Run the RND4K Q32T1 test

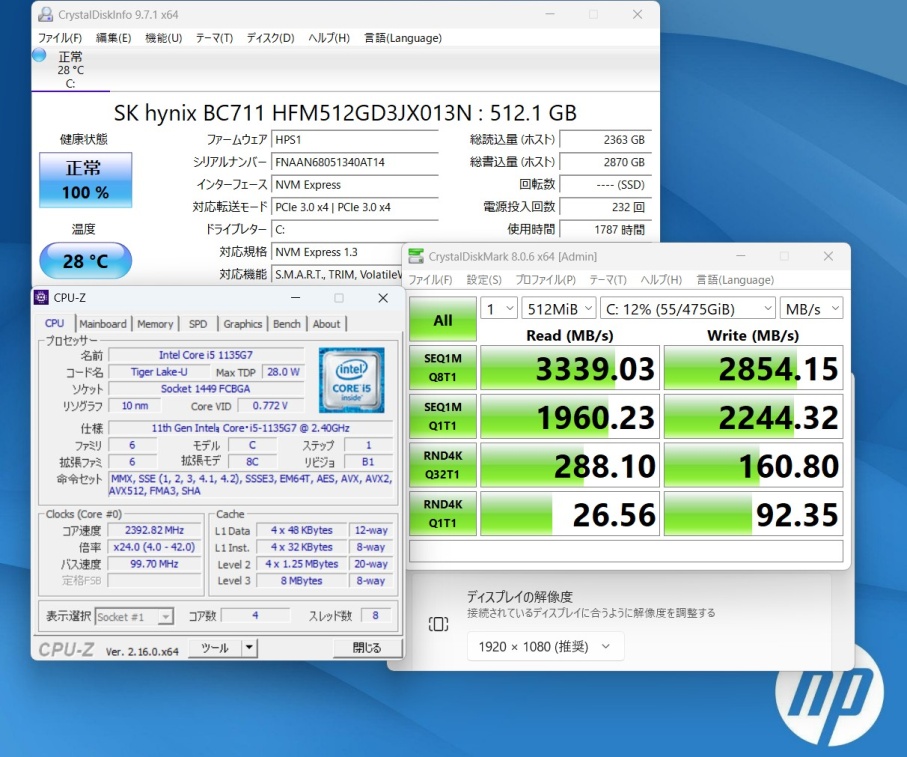click(x=443, y=465)
